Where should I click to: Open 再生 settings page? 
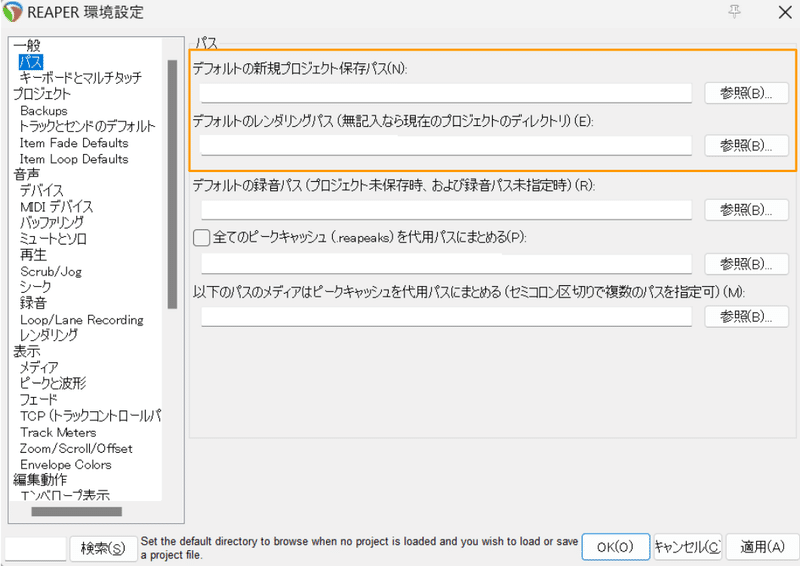[33, 255]
